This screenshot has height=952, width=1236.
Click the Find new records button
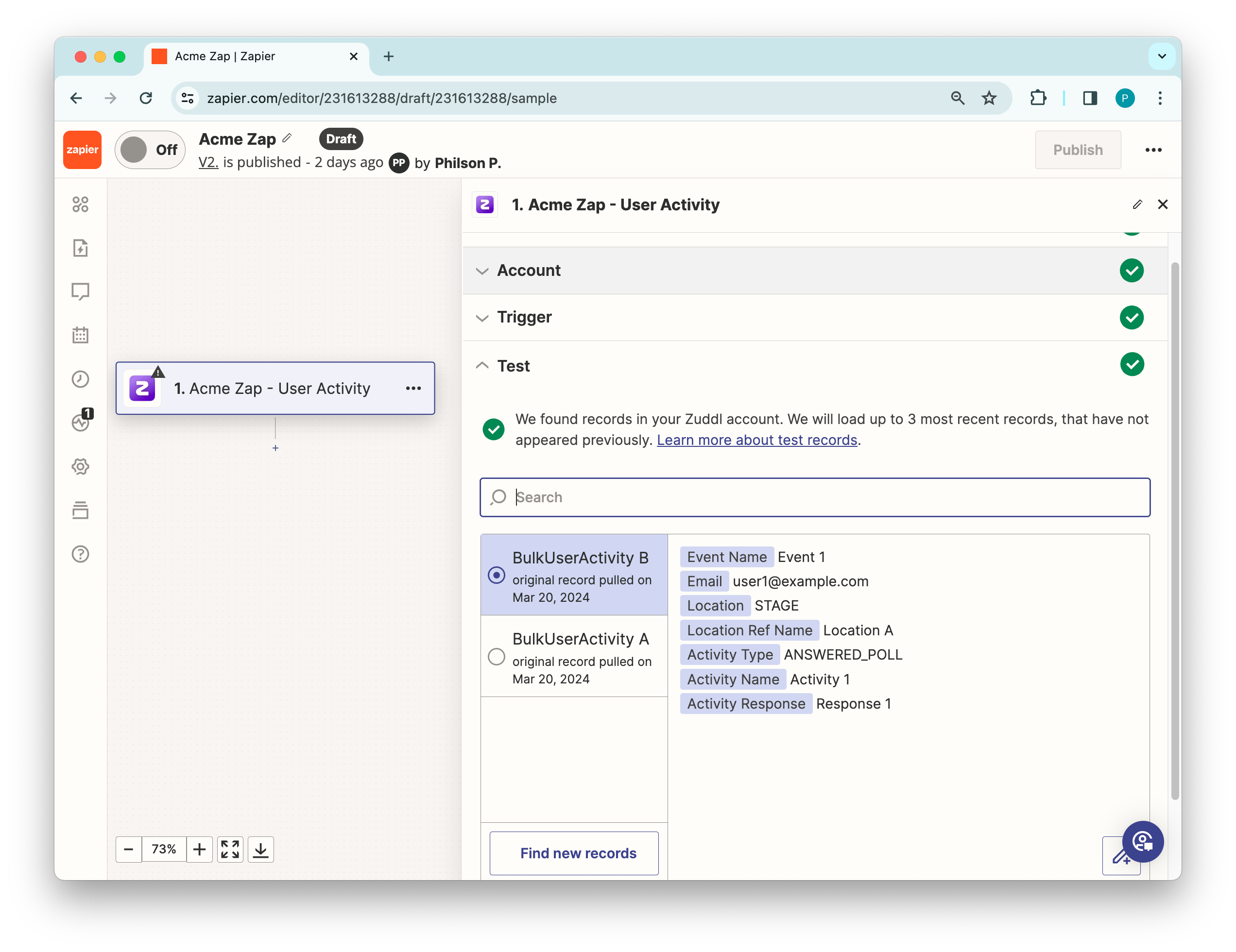coord(574,853)
